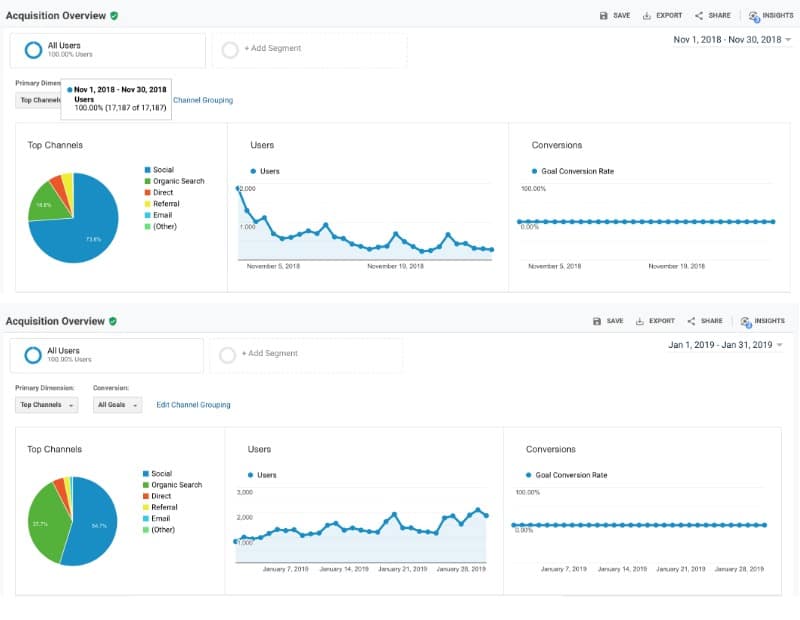This screenshot has width=800, height=620.
Task: Click the Organic Search legend swatch in November chart
Action: pyautogui.click(x=147, y=181)
